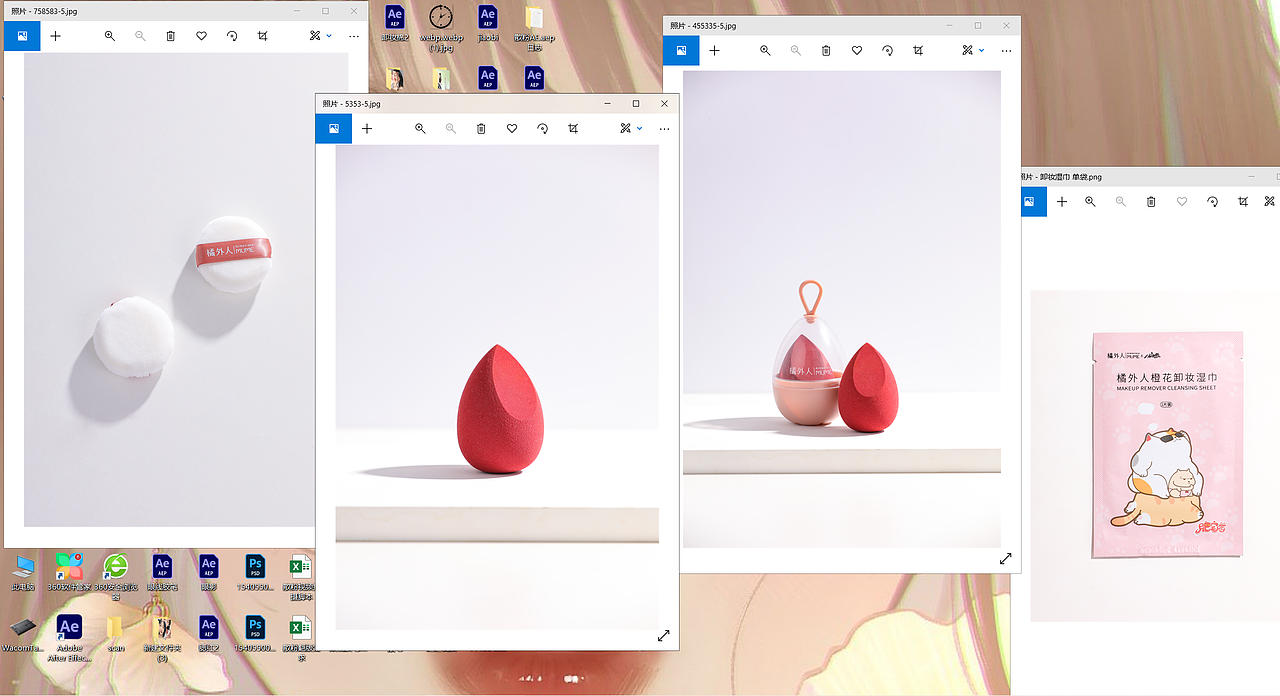Select 360安全浏览器 desktop shortcut
1280x696 pixels.
[x=115, y=577]
